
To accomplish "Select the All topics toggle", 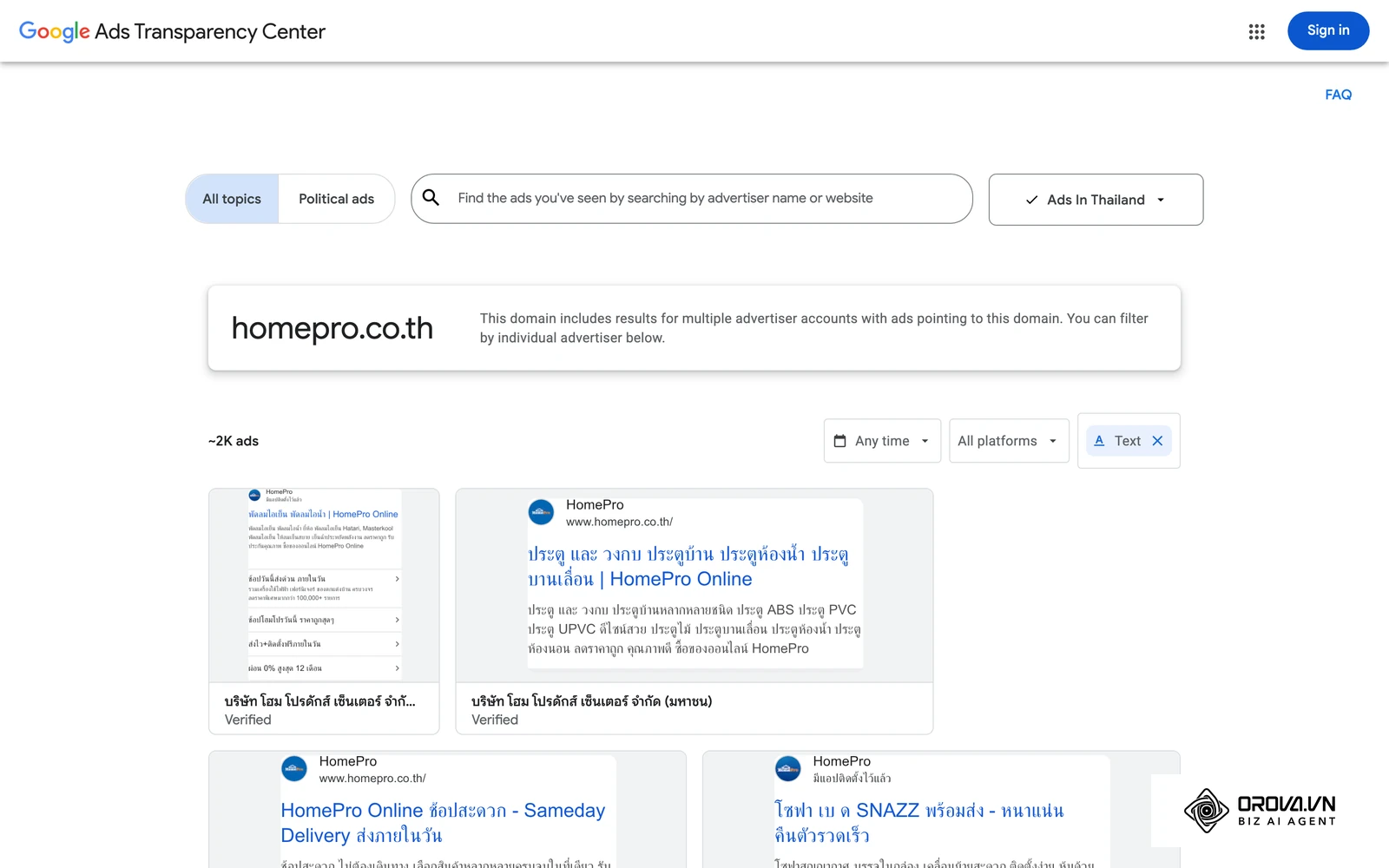I will coord(232,199).
